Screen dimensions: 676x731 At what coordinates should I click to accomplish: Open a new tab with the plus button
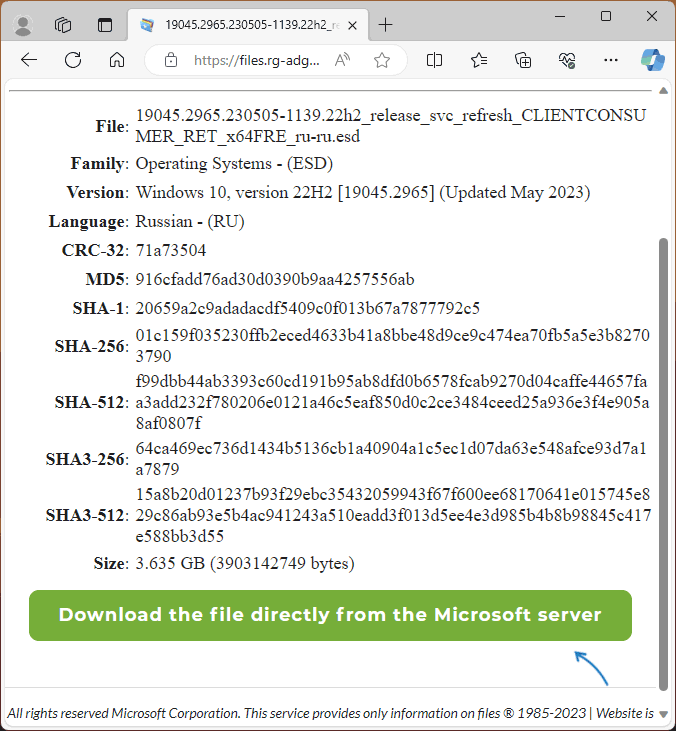(x=385, y=25)
